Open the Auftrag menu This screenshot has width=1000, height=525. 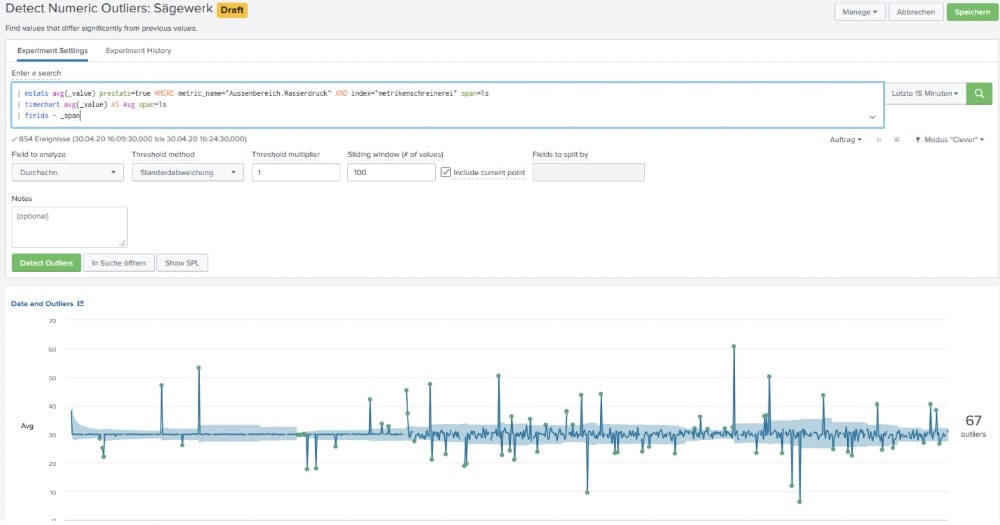pos(846,140)
